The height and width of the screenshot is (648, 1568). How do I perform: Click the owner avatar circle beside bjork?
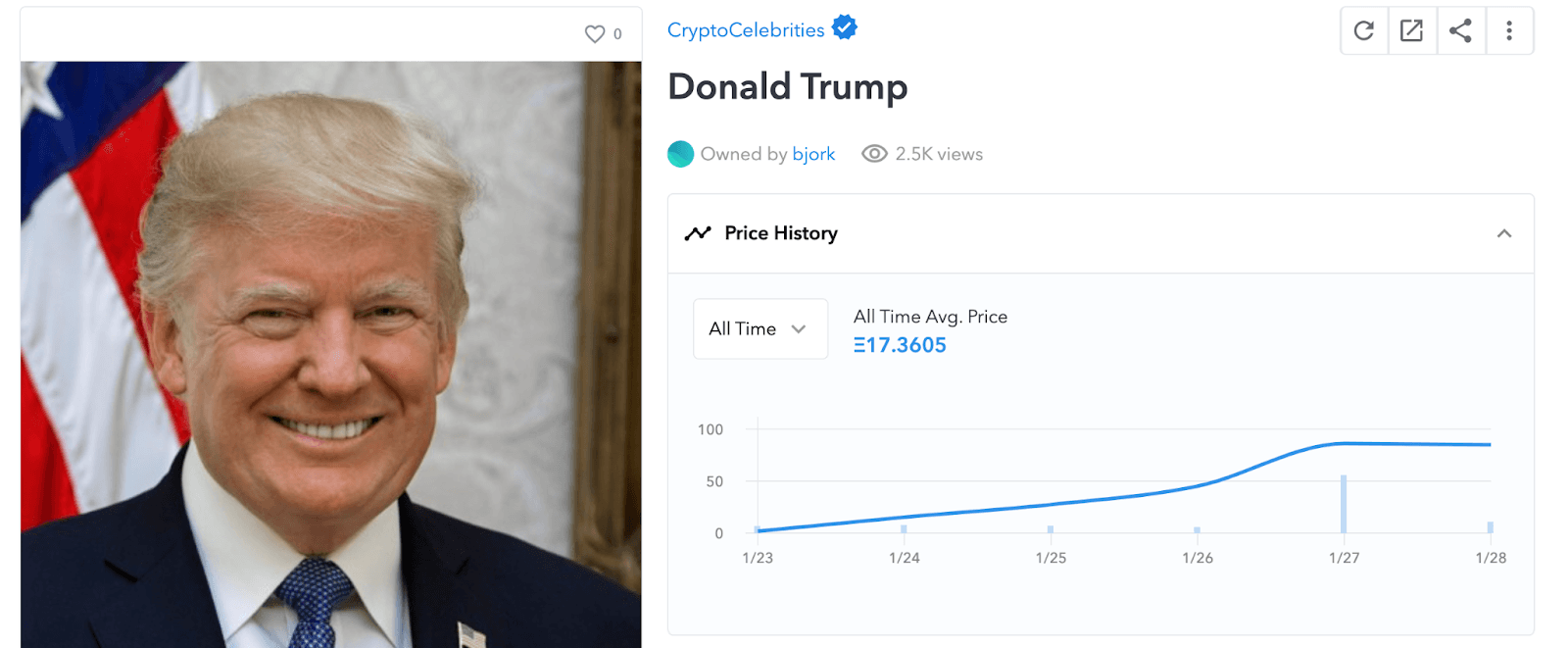(680, 154)
